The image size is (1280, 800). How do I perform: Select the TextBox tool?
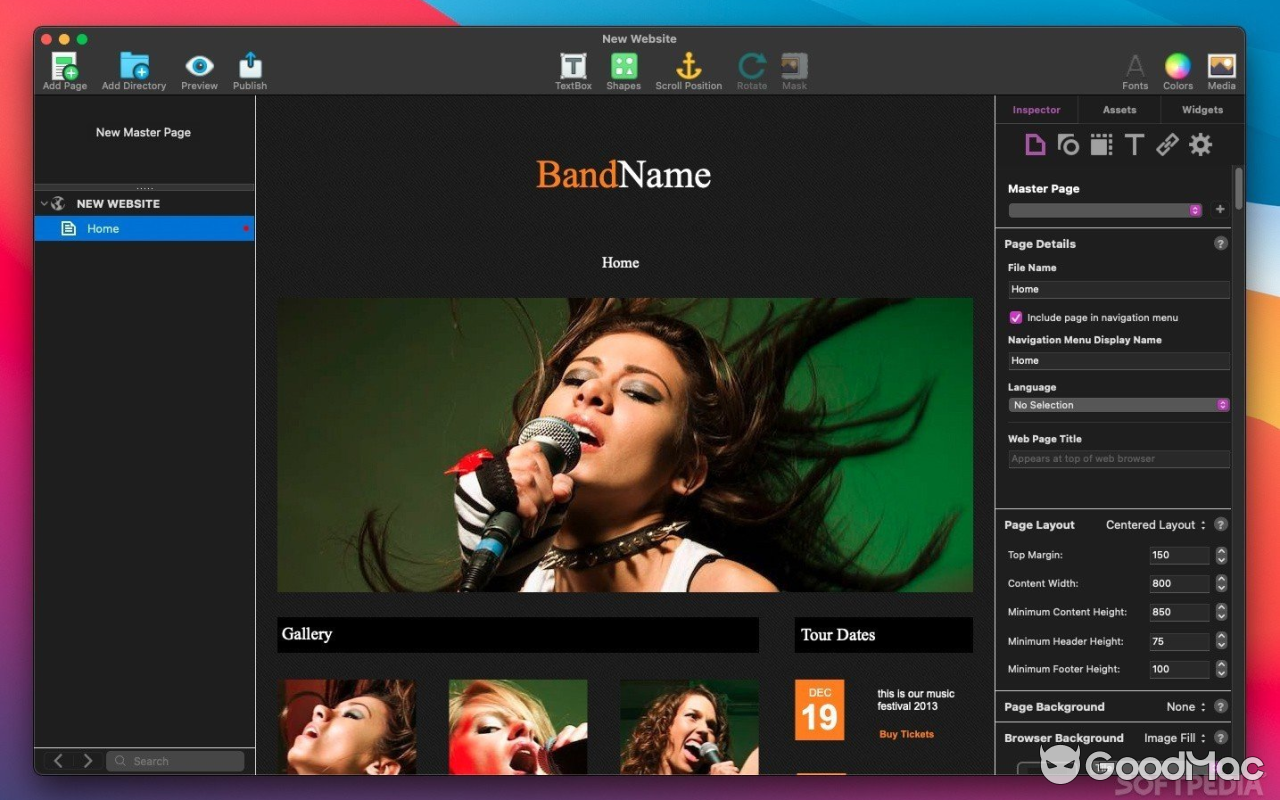tap(573, 67)
